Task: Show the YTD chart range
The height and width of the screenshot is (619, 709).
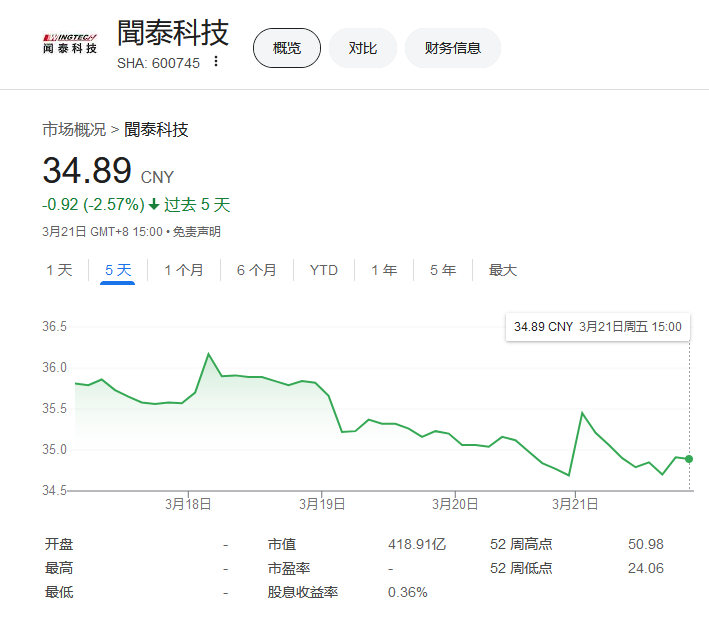Action: point(324,270)
